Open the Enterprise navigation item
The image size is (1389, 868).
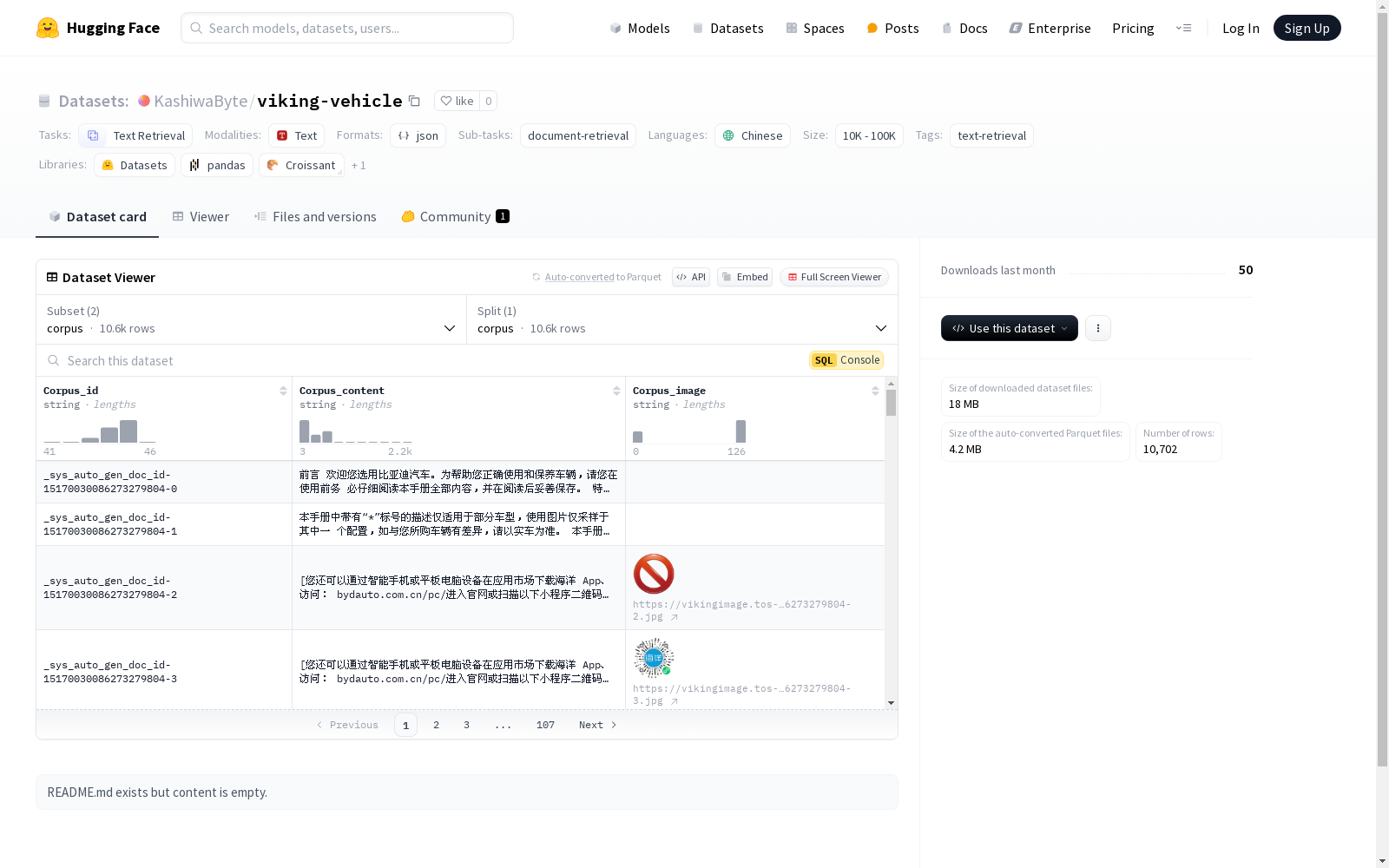coord(1050,28)
